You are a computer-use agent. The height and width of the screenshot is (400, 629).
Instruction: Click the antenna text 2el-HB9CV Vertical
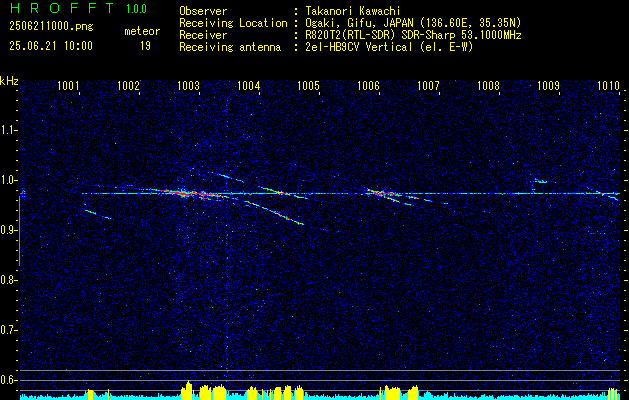(x=357, y=47)
